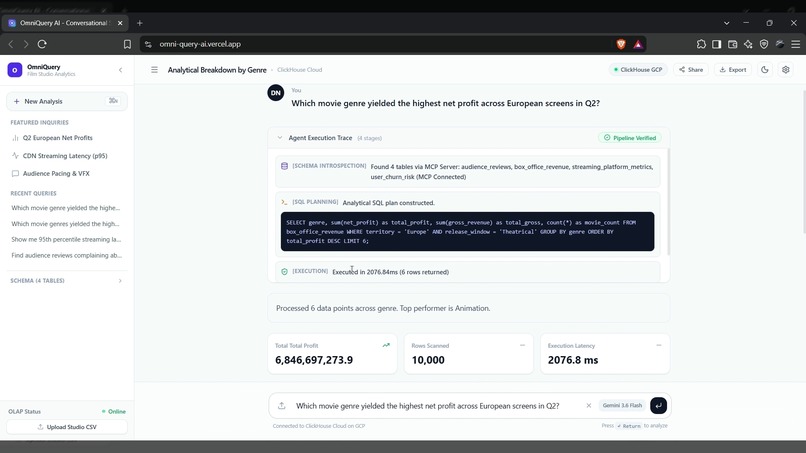This screenshot has height=453, width=806.
Task: Bookmark this page with the bookmark icon
Action: (x=127, y=44)
